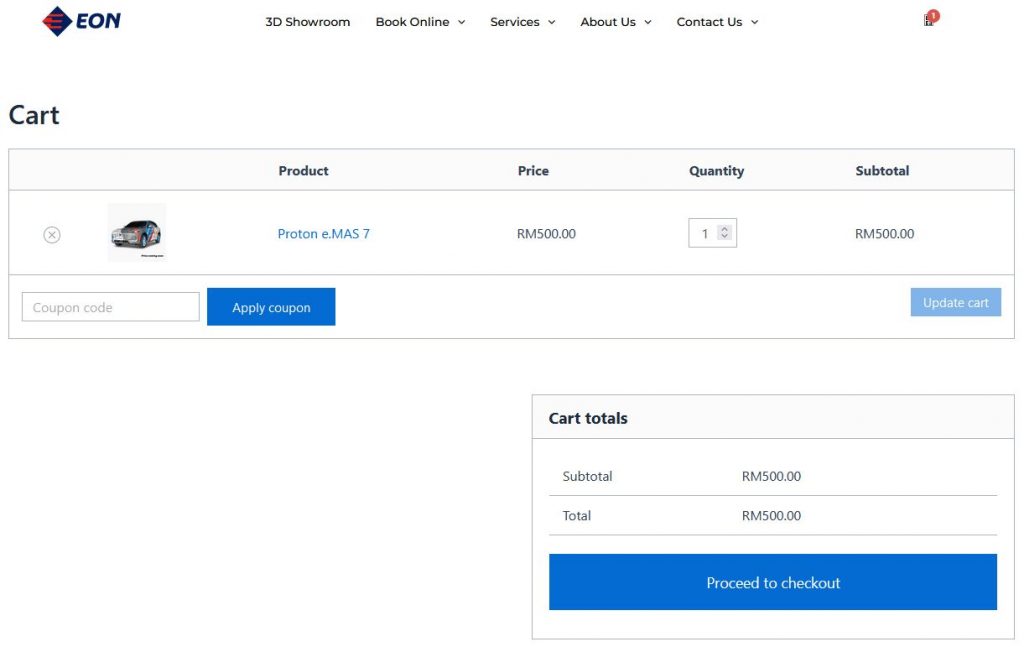Select the Subtotal column header
This screenshot has width=1024, height=647.
[x=882, y=170]
